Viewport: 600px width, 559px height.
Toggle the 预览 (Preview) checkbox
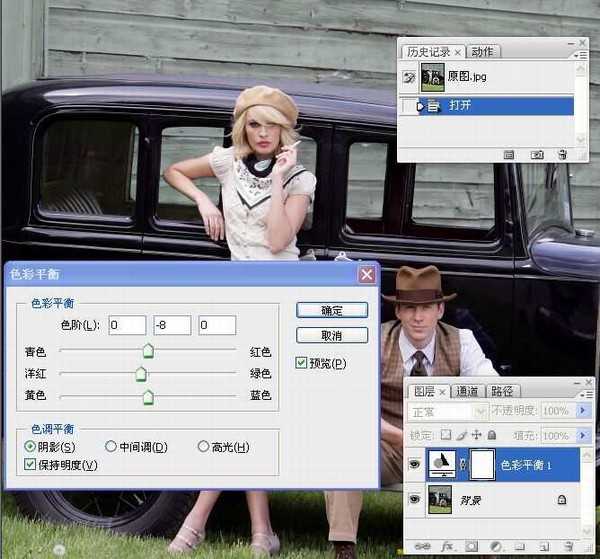tap(302, 363)
